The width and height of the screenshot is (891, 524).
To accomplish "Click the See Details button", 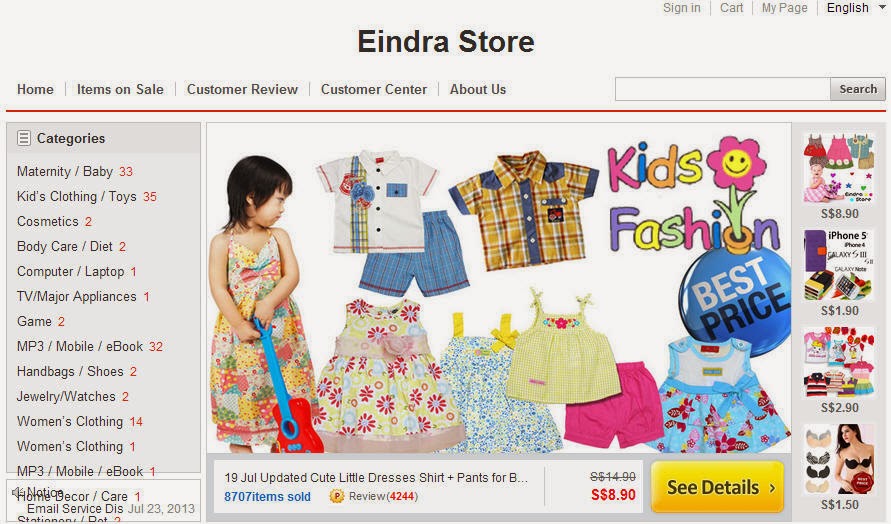I will (717, 487).
